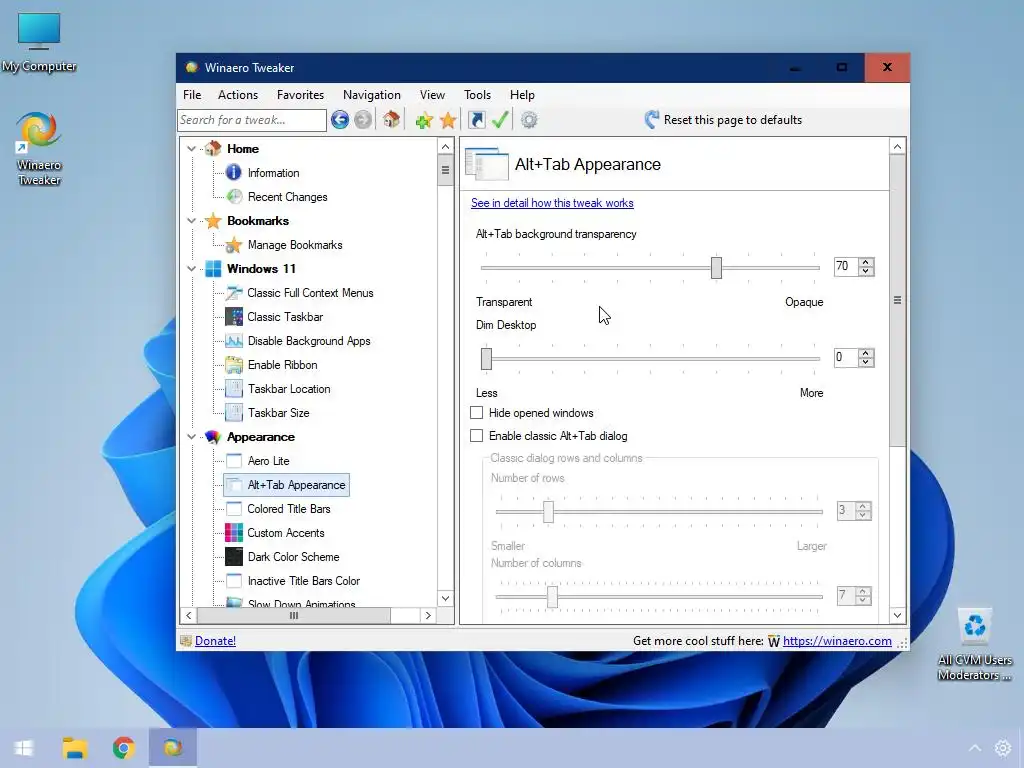This screenshot has height=768, width=1024.
Task: Increase transparency value with up spinner
Action: [866, 263]
